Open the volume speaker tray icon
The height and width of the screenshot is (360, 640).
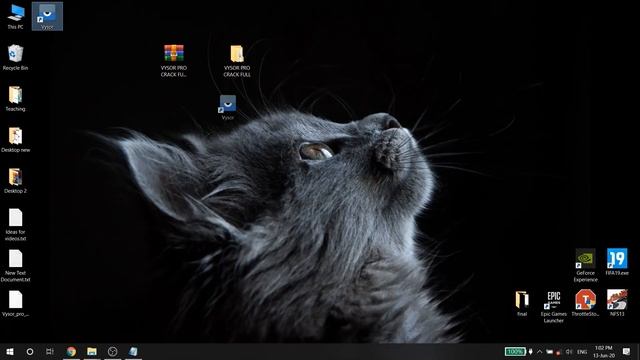(569, 351)
